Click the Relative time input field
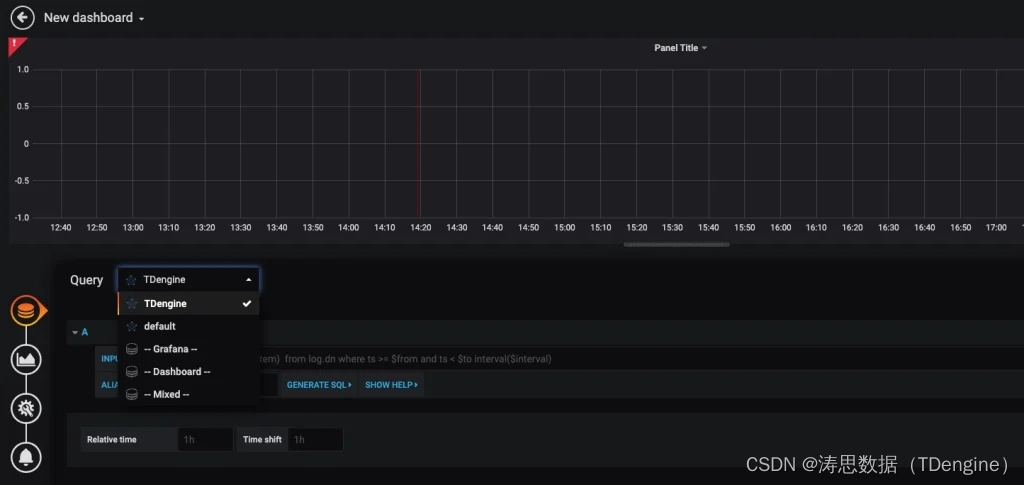This screenshot has width=1024, height=485. (205, 439)
